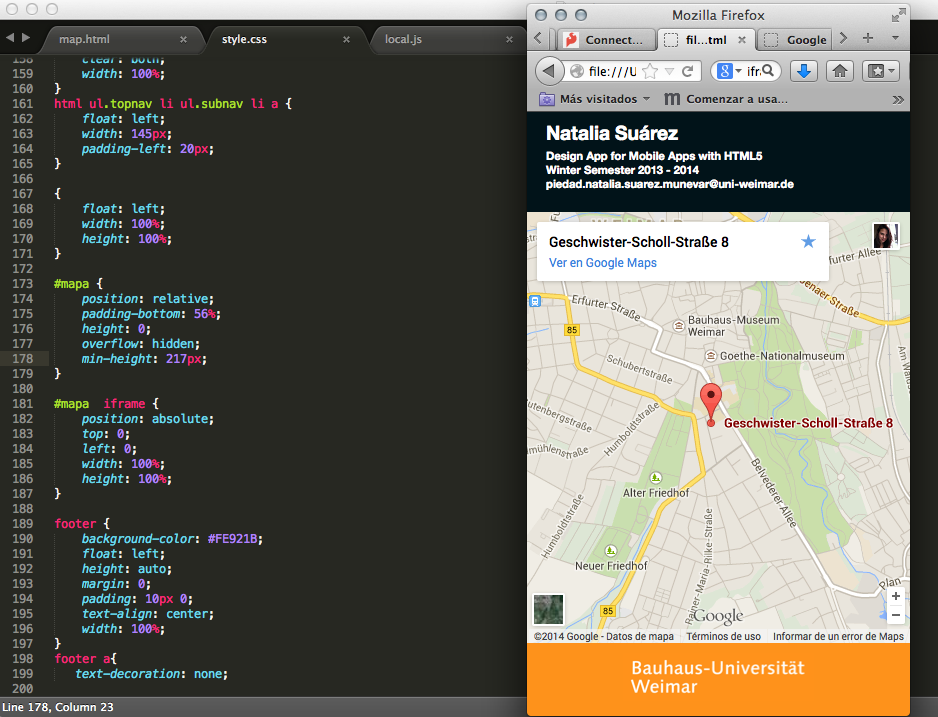Switch map to satellite view thumbnail
938x717 pixels.
(549, 609)
